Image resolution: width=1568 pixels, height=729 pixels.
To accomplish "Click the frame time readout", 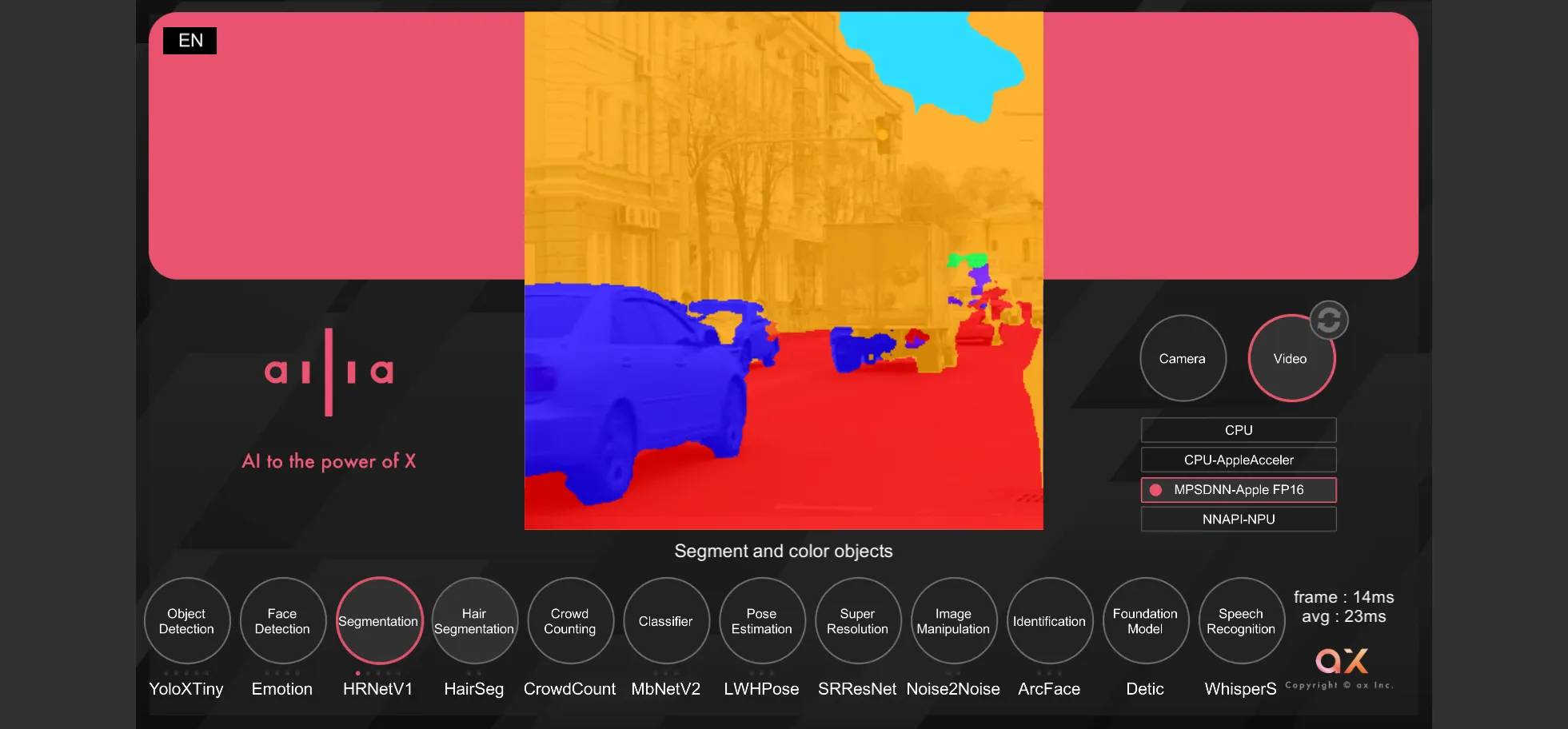I will 1344,597.
